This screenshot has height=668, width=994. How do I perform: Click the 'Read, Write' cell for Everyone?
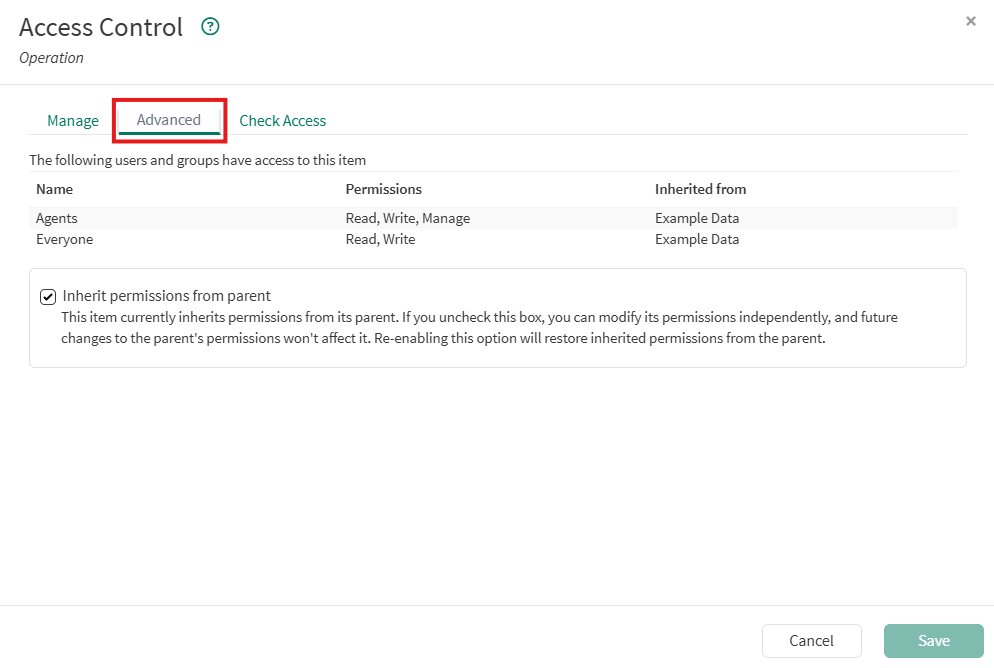[380, 239]
